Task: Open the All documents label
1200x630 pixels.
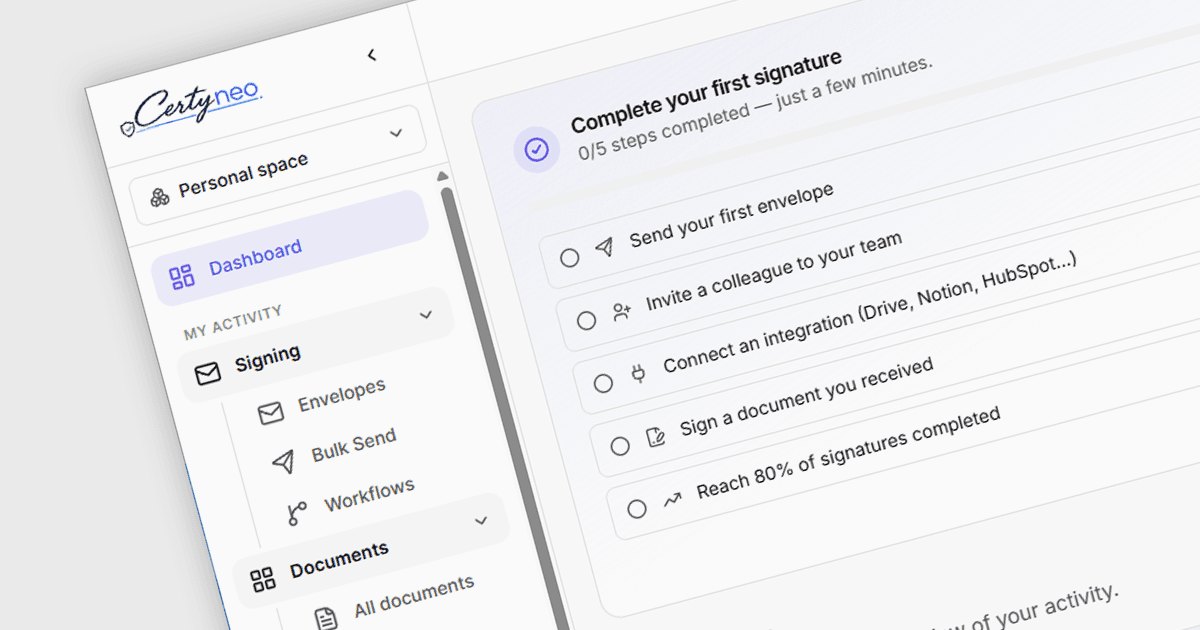Action: [x=414, y=597]
